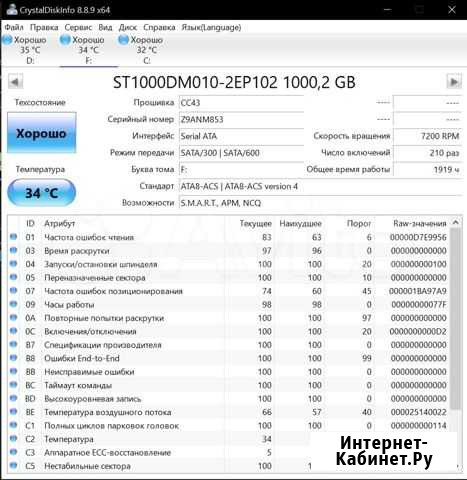Image resolution: width=467 pixels, height=480 pixels.
Task: Click the Raw-значения column header
Action: [420, 223]
